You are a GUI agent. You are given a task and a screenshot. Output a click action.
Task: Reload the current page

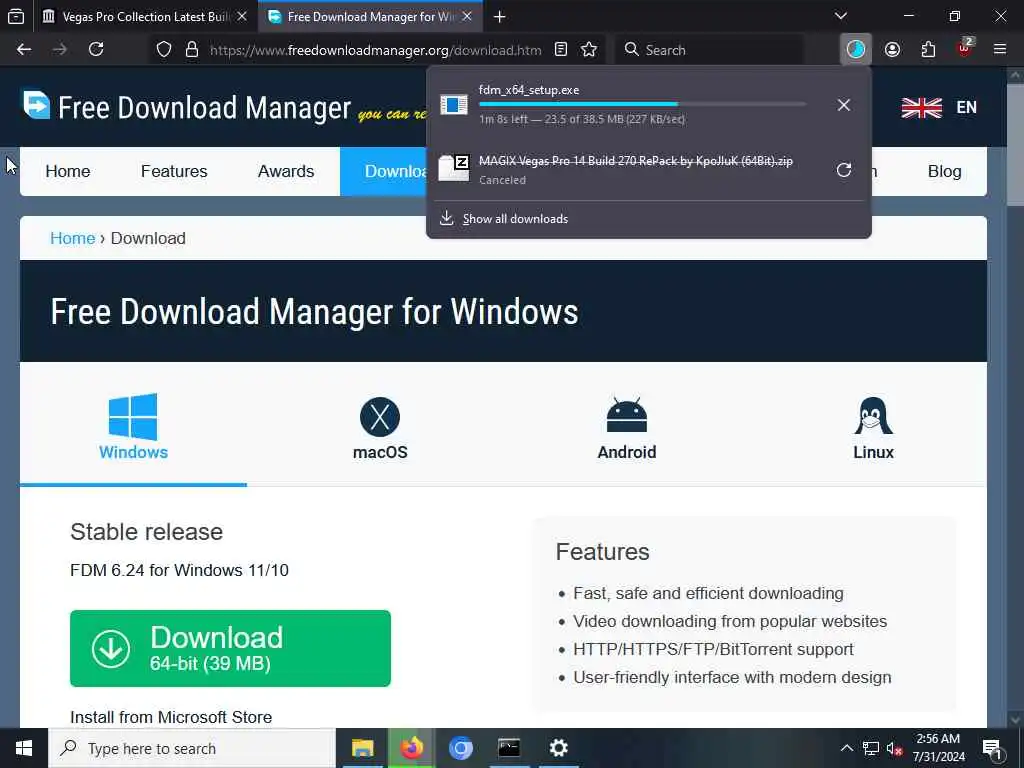96,50
